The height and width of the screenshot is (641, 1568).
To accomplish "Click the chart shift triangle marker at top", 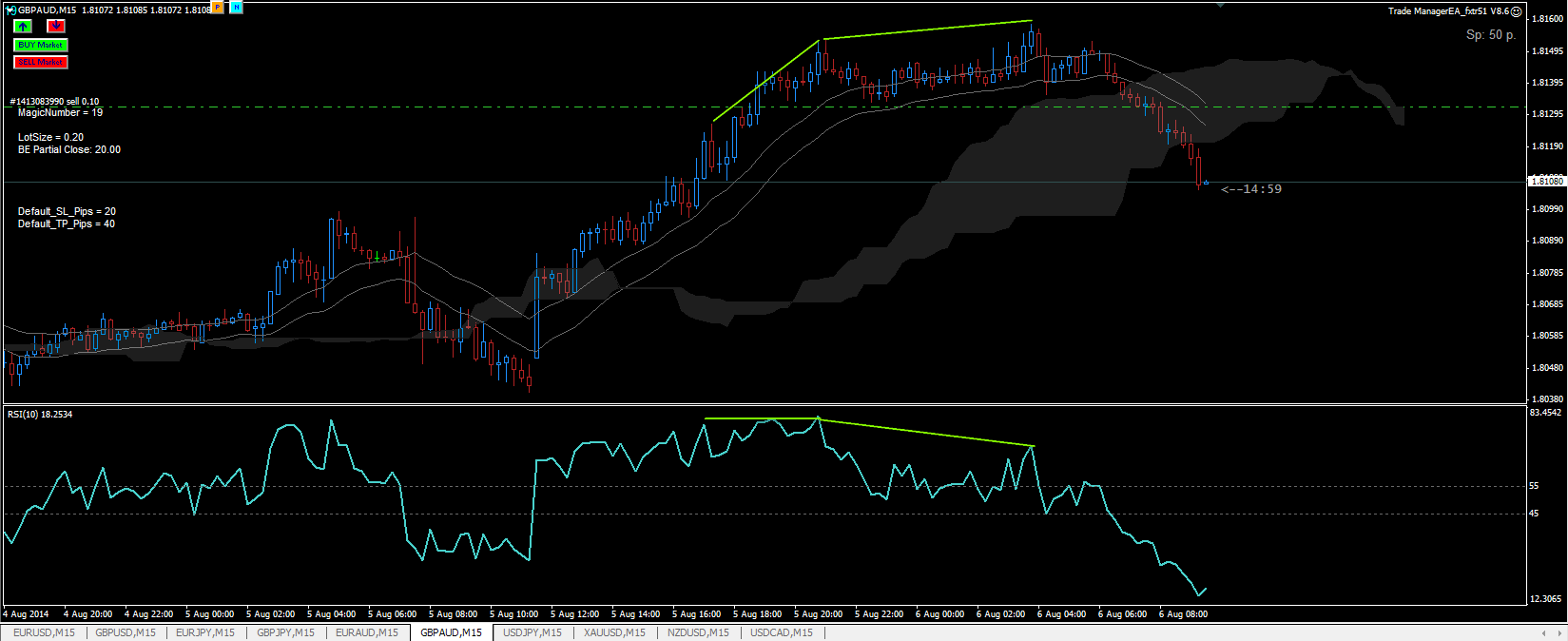I will pyautogui.click(x=1222, y=5).
